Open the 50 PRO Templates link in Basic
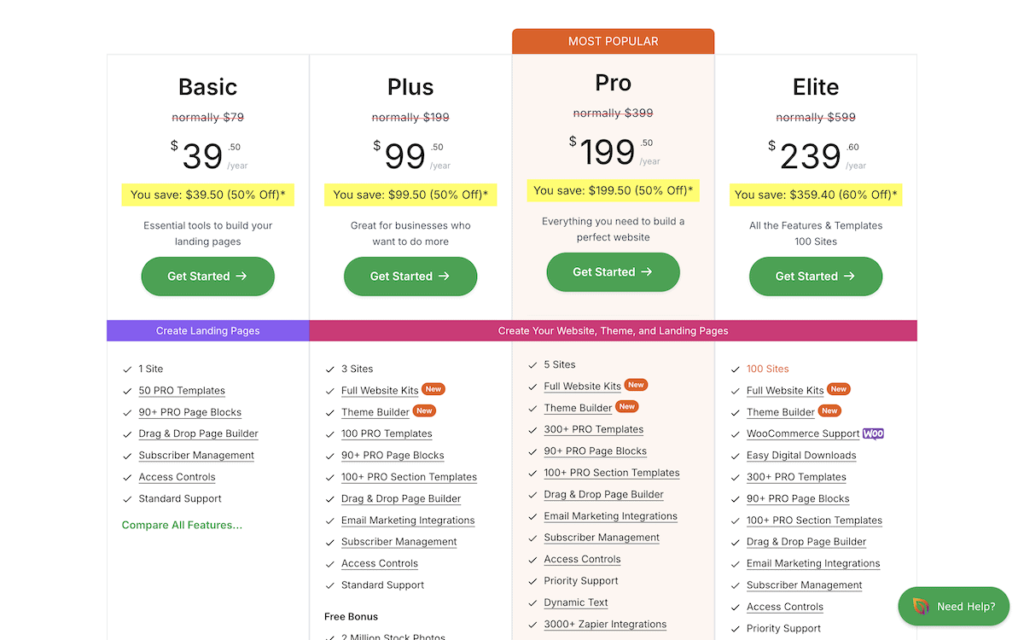 coord(182,391)
